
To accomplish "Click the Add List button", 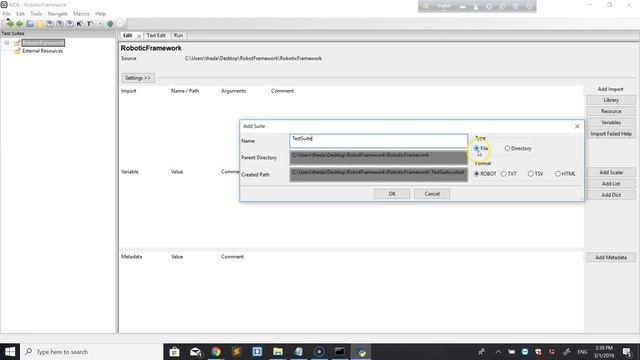I will pos(611,184).
